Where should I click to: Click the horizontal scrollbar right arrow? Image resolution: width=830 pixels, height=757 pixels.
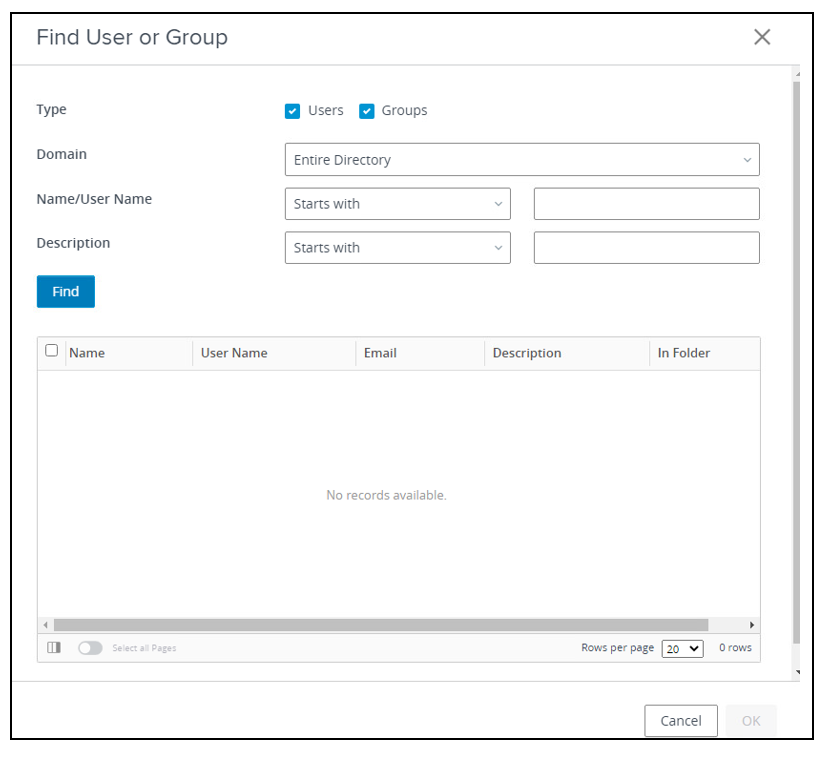pos(752,625)
